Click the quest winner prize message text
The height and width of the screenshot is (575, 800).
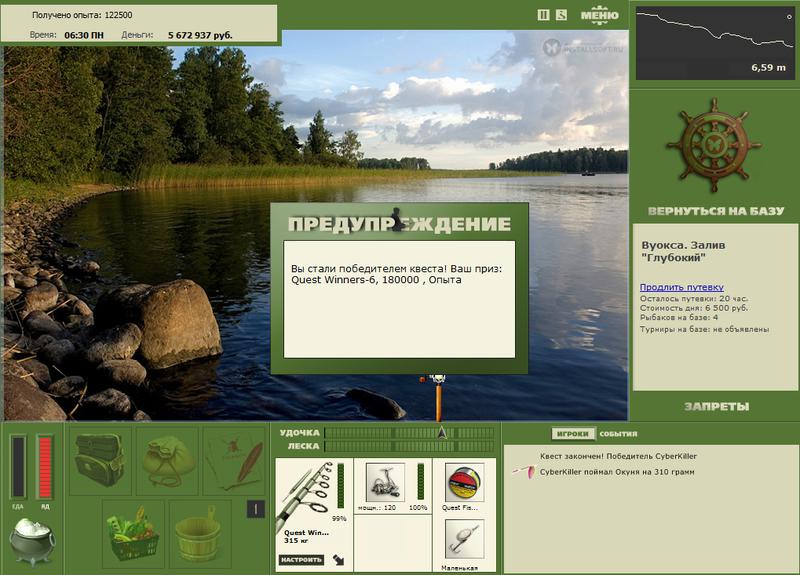click(x=396, y=274)
